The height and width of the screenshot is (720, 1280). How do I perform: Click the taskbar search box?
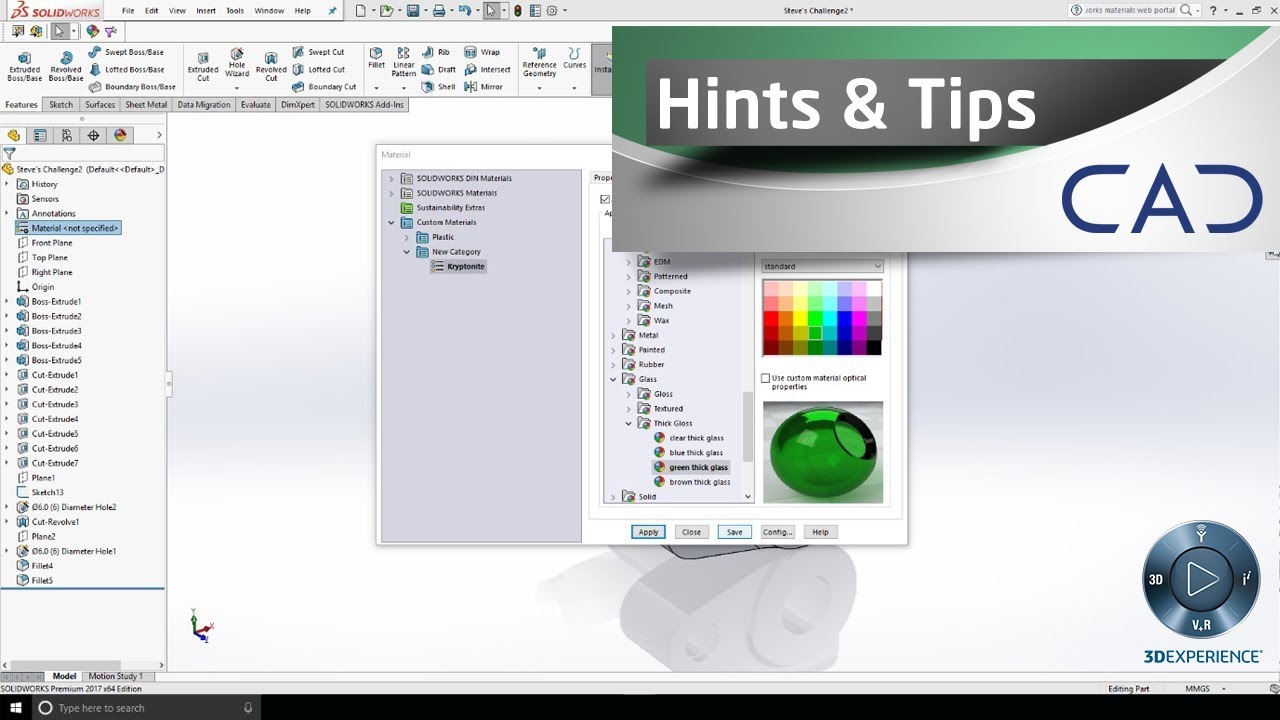[145, 707]
